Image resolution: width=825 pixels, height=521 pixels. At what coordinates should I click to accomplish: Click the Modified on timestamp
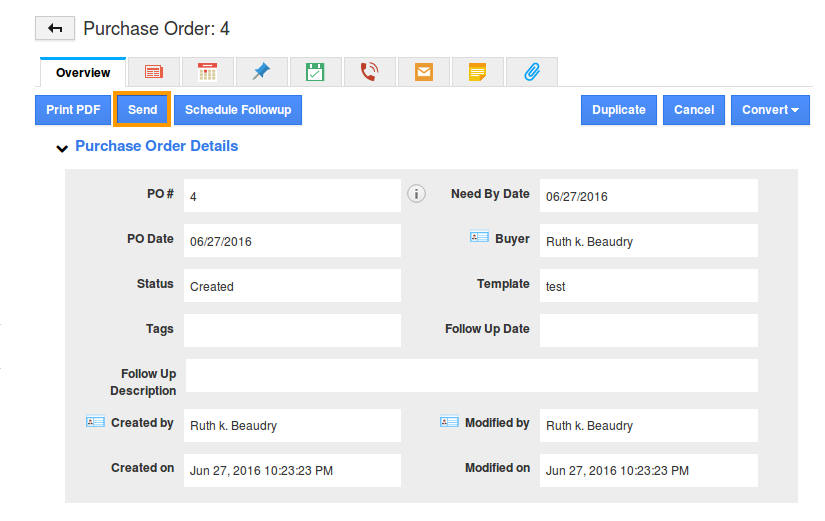[649, 470]
